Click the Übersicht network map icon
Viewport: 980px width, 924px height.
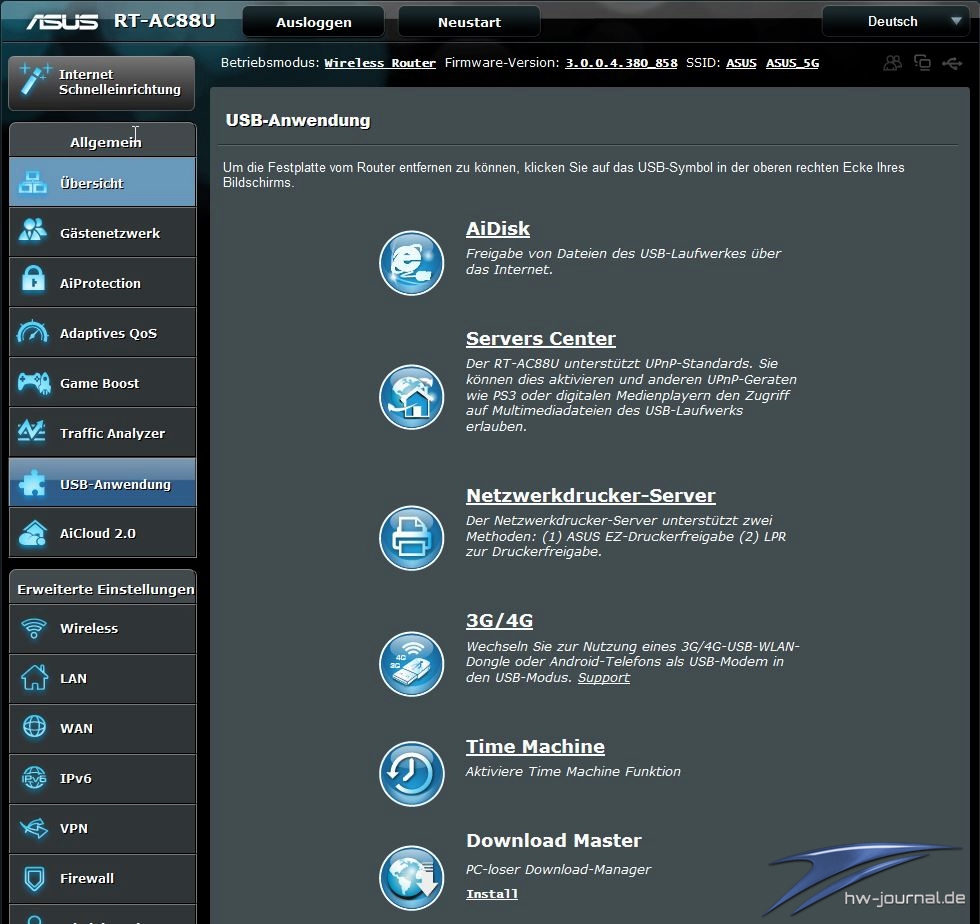point(32,182)
